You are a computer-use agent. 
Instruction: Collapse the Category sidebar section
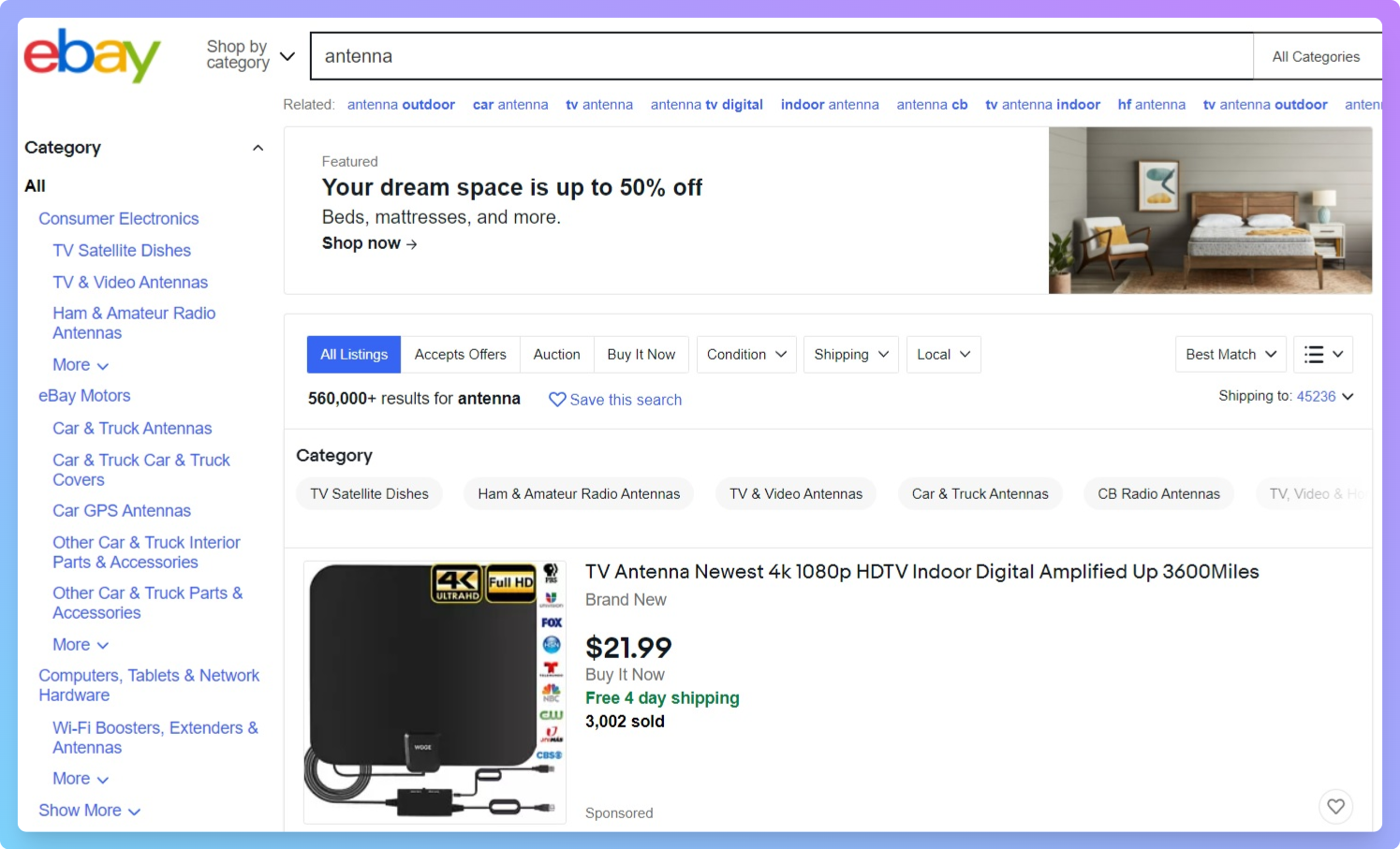point(258,148)
